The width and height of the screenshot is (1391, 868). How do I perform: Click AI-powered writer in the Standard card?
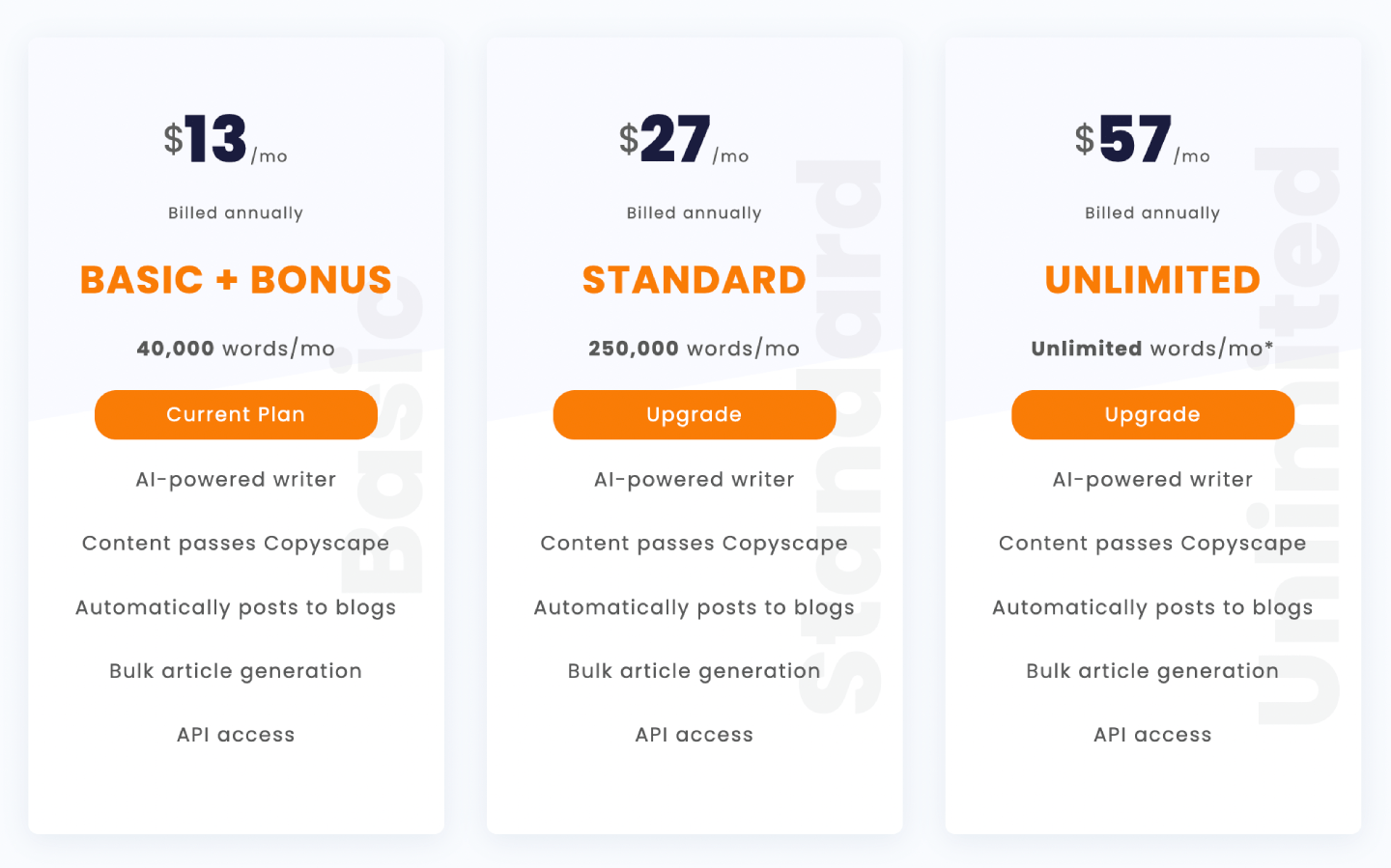click(694, 480)
